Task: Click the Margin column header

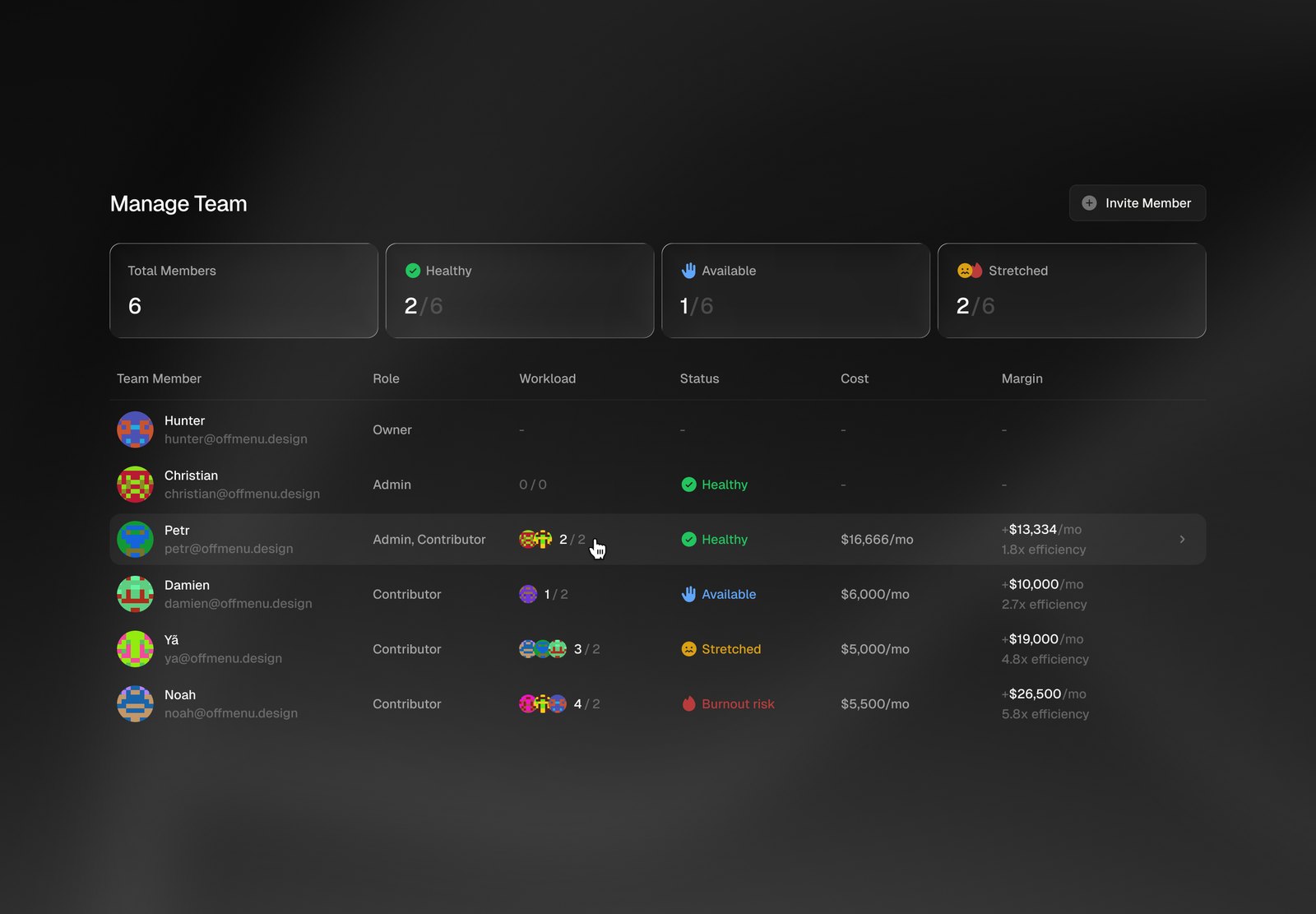Action: tap(1022, 378)
